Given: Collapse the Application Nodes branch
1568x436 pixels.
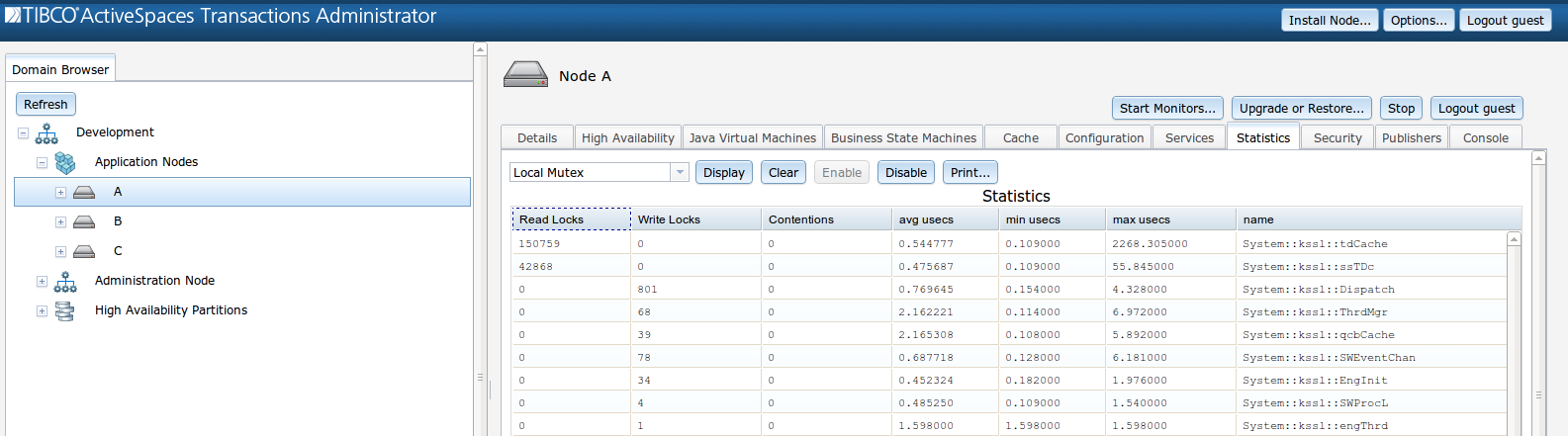Looking at the screenshot, I should tap(42, 162).
